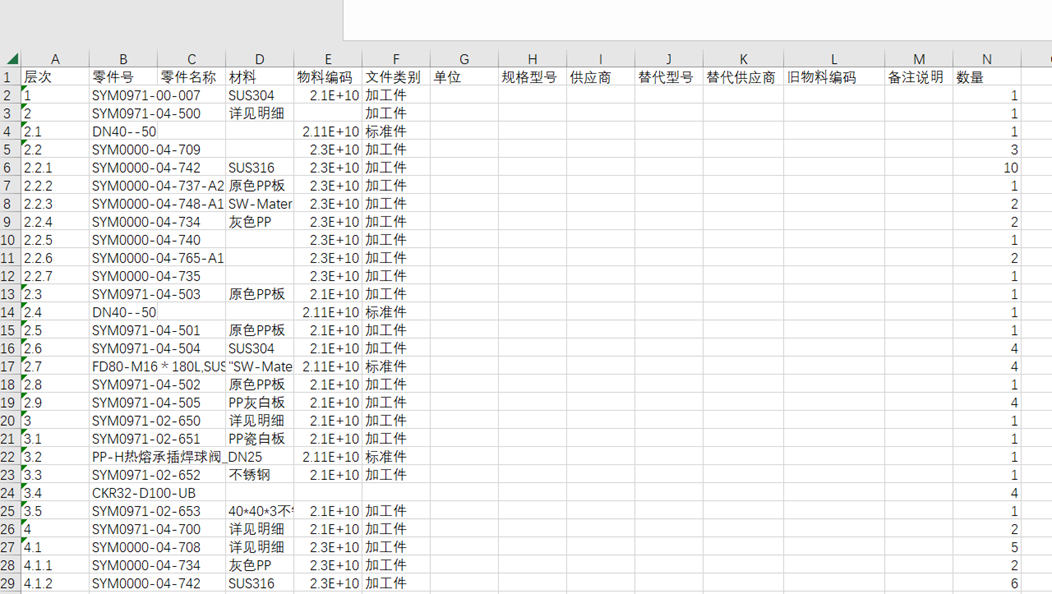1052x594 pixels.
Task: Click level cell 3.5
Action: (55, 511)
